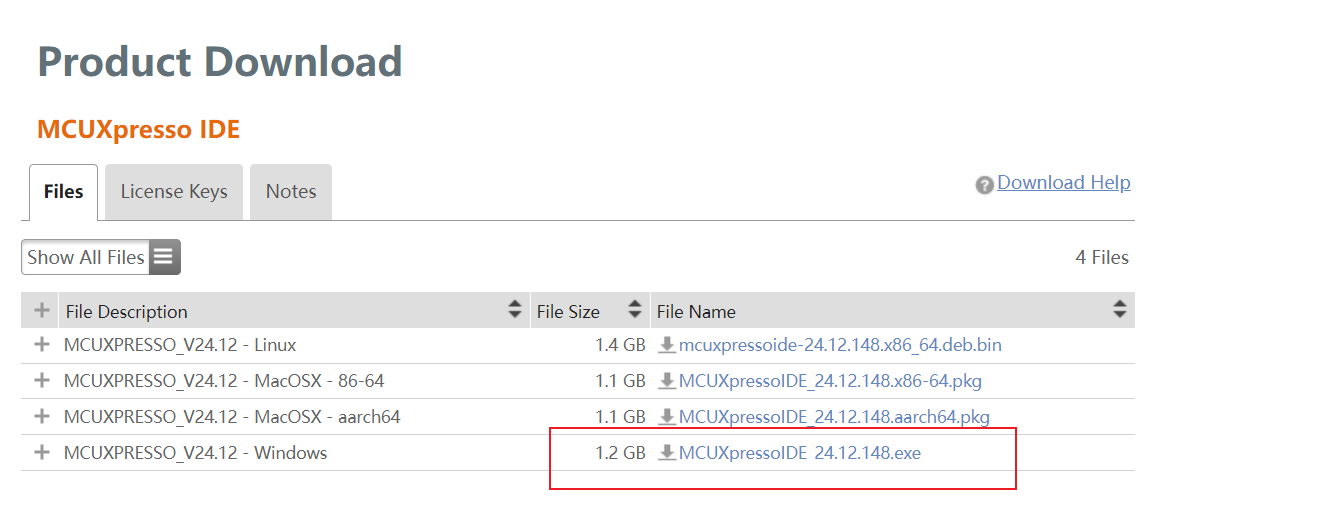Click the download arrow icon for the aarch64.pkg file
1330x524 pixels.
667,417
